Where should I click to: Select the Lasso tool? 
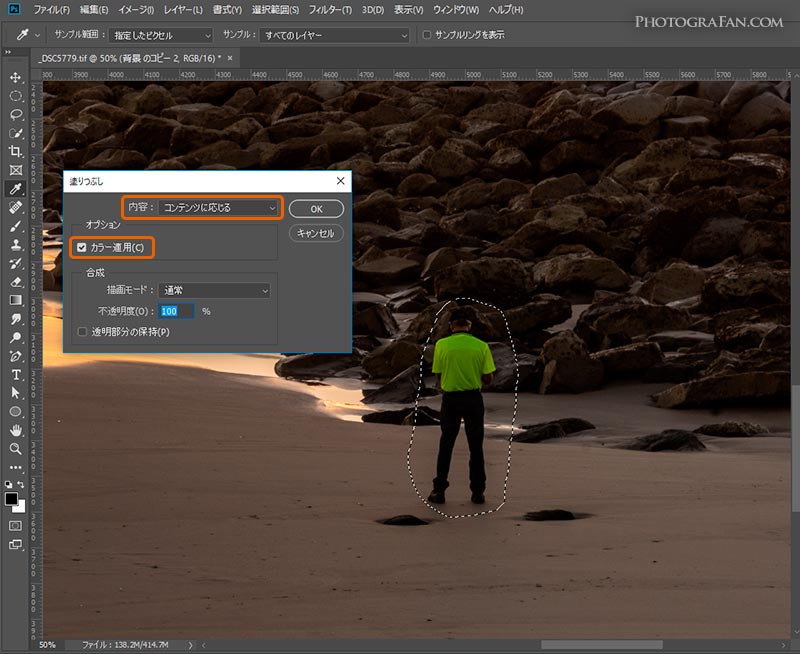coord(16,114)
